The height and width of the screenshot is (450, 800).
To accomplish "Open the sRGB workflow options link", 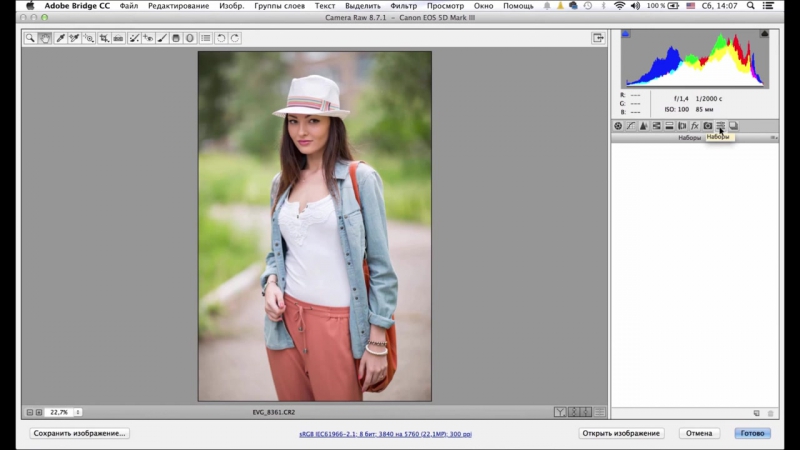I will coord(385,434).
